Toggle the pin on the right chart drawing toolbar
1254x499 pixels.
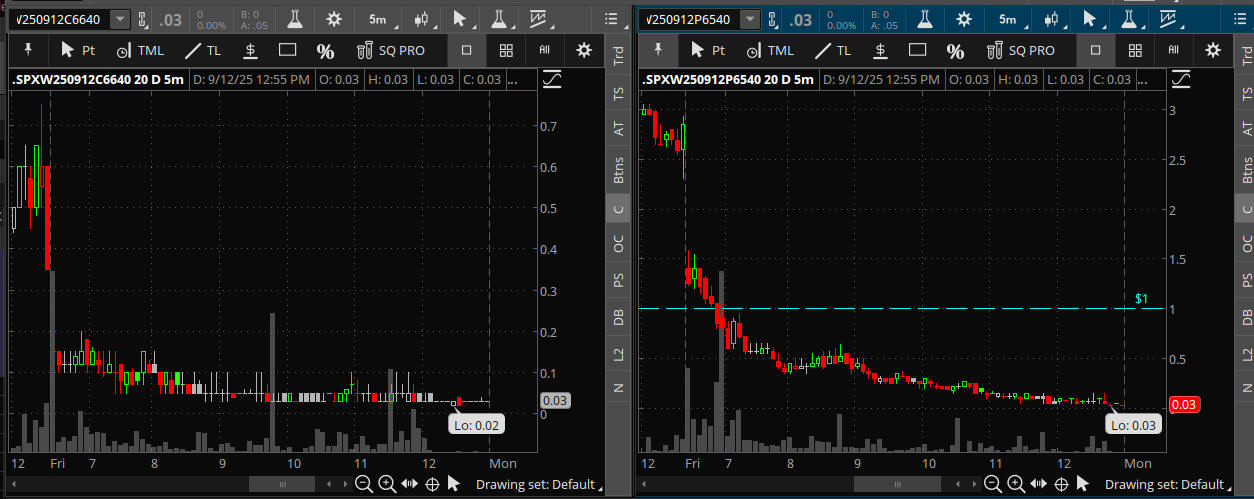point(657,50)
